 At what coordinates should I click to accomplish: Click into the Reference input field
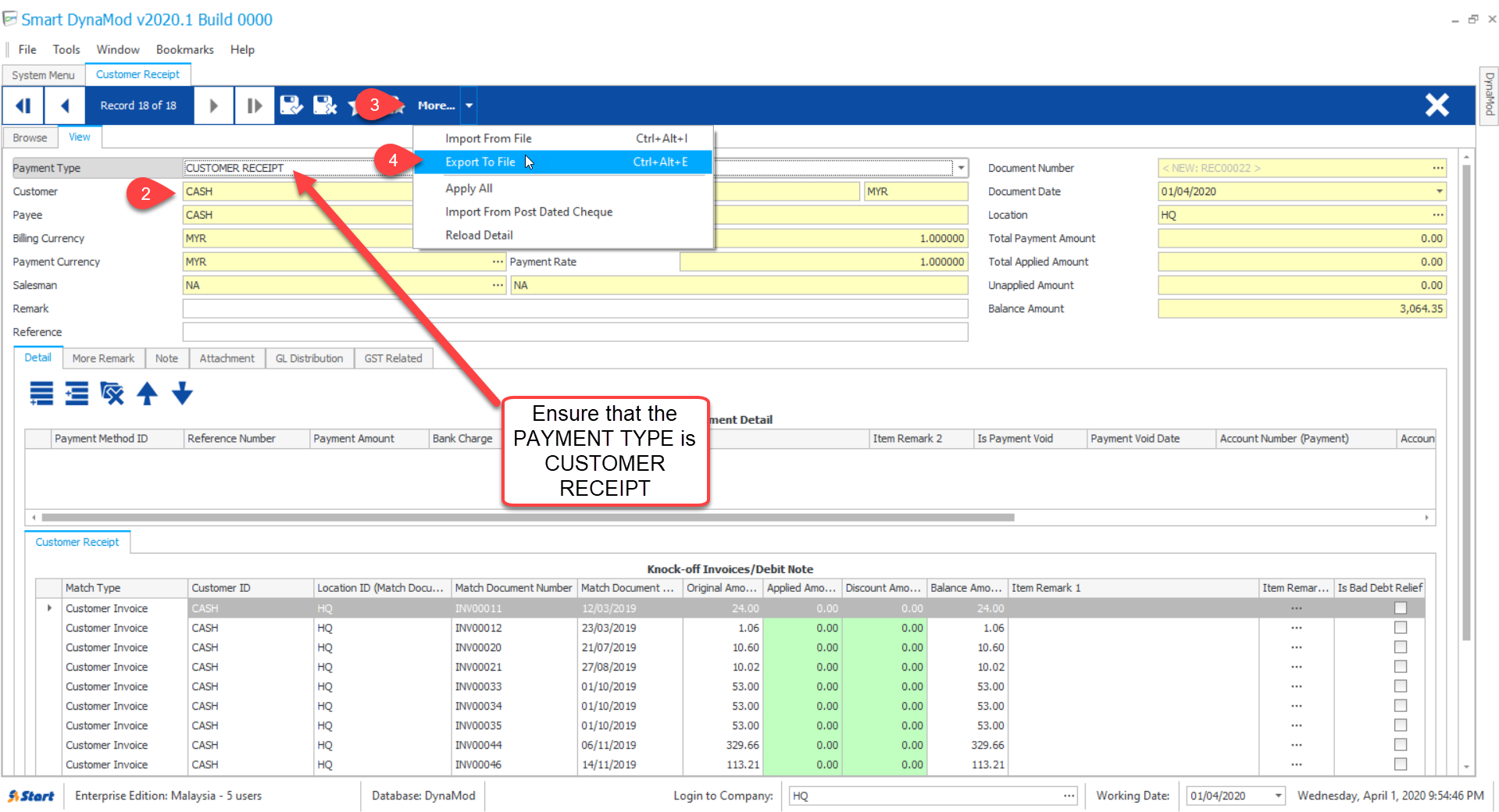[575, 332]
